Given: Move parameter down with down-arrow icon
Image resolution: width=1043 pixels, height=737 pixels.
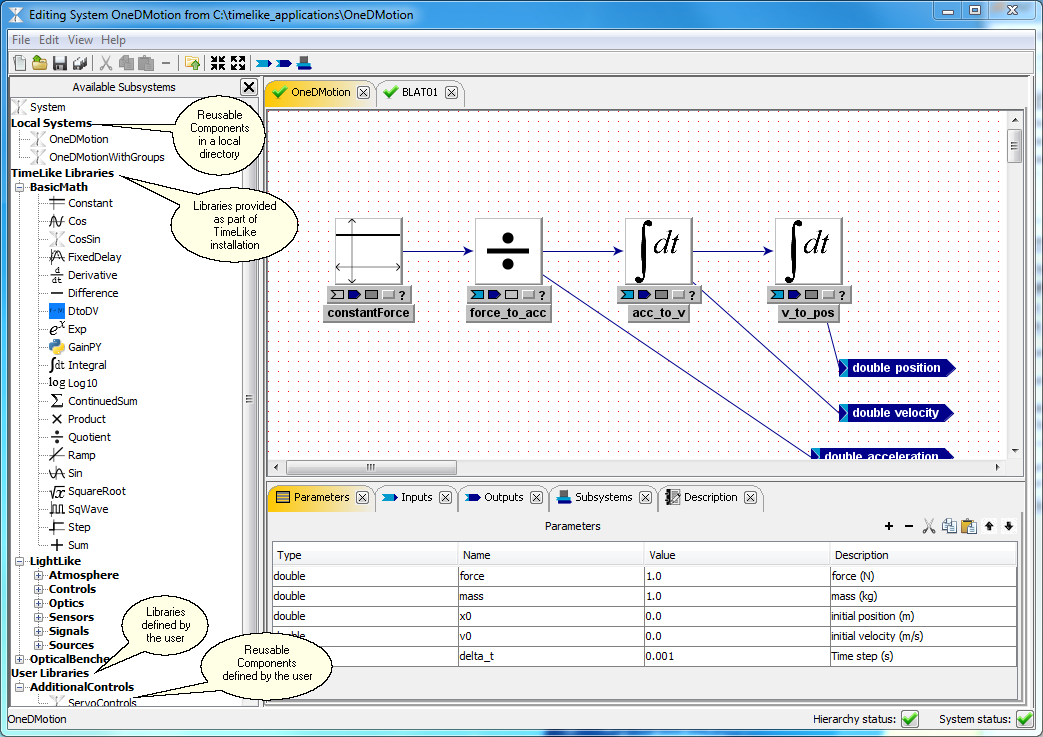Looking at the screenshot, I should pos(1008,526).
